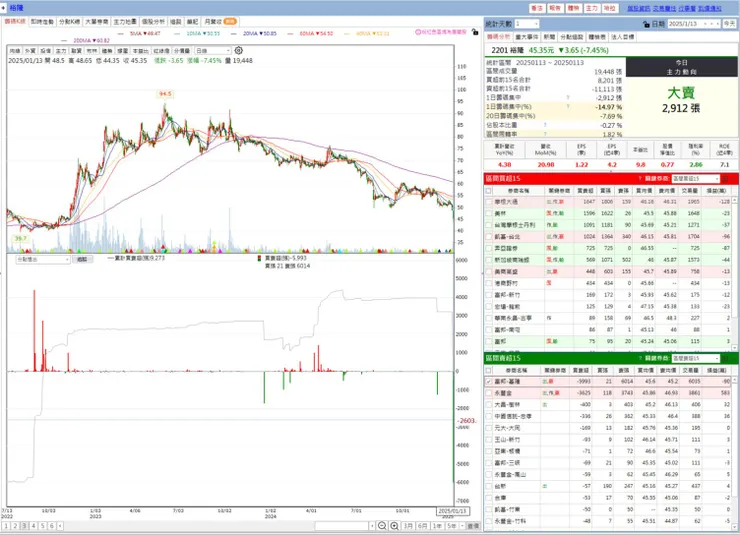The height and width of the screenshot is (535, 740).
Task: Check the 摩根大通 broker checkbox
Action: (489, 202)
